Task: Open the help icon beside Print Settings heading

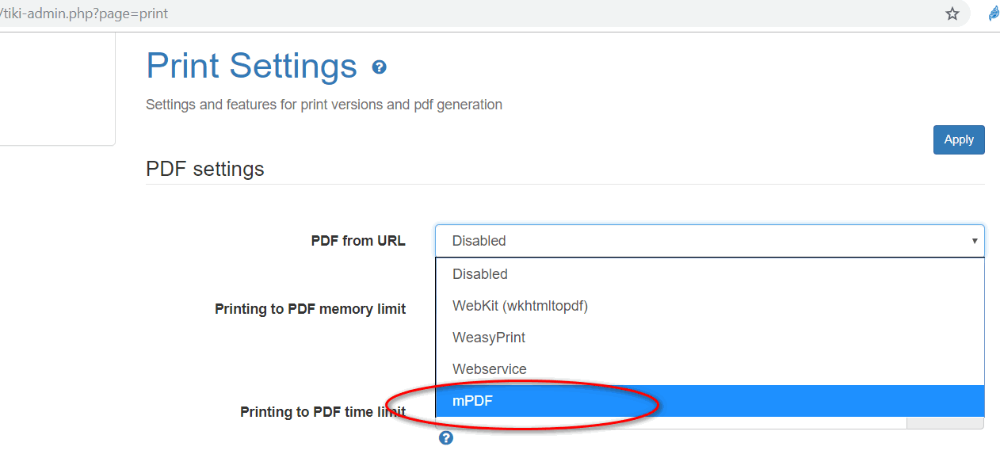Action: tap(379, 67)
